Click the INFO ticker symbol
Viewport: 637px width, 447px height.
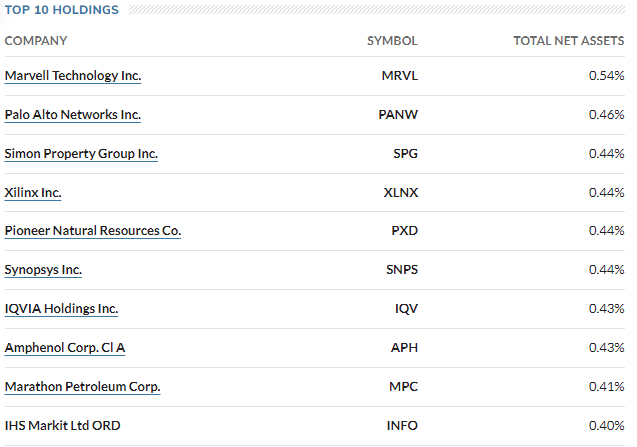402,425
